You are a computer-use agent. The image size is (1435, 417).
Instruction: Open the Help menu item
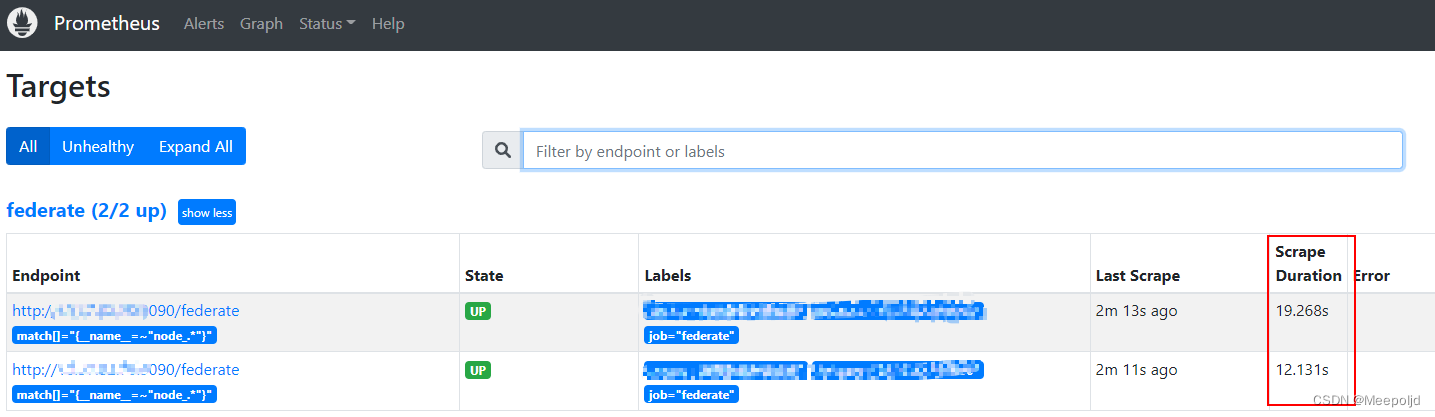(388, 24)
